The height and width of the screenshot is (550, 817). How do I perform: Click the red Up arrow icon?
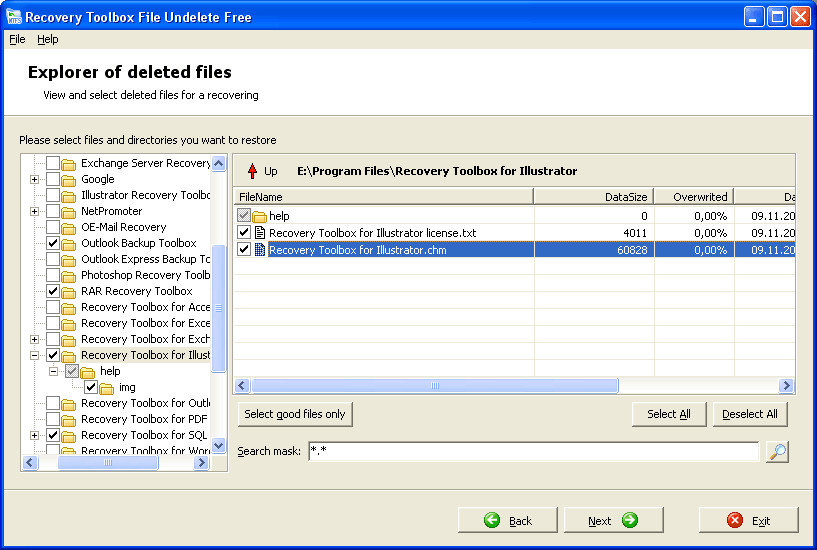click(x=252, y=171)
